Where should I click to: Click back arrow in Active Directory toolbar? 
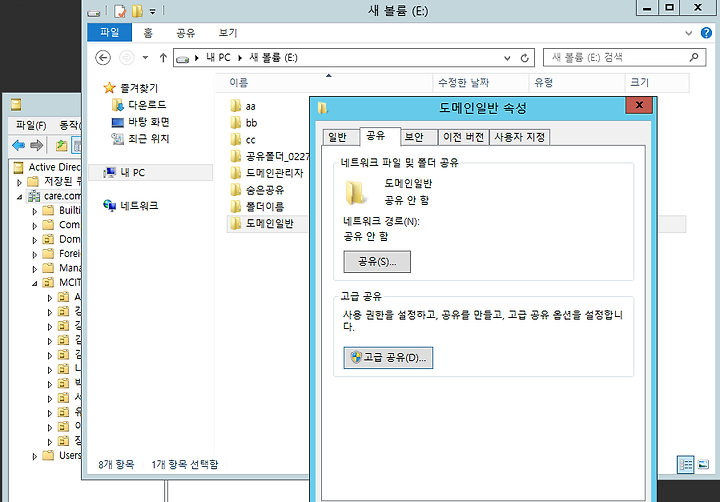click(19, 146)
